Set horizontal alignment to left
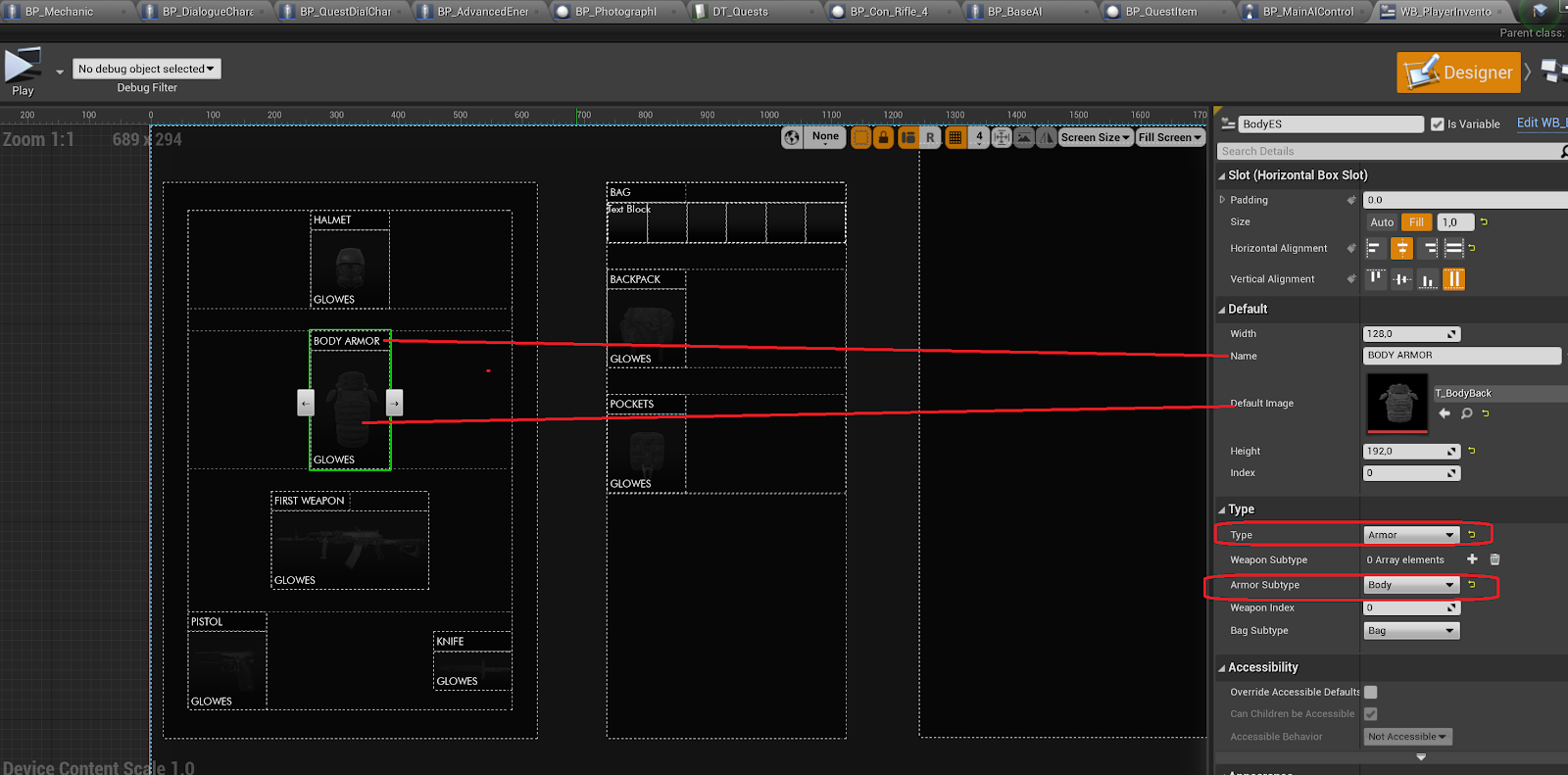Viewport: 1568px width, 775px height. tap(1374, 249)
